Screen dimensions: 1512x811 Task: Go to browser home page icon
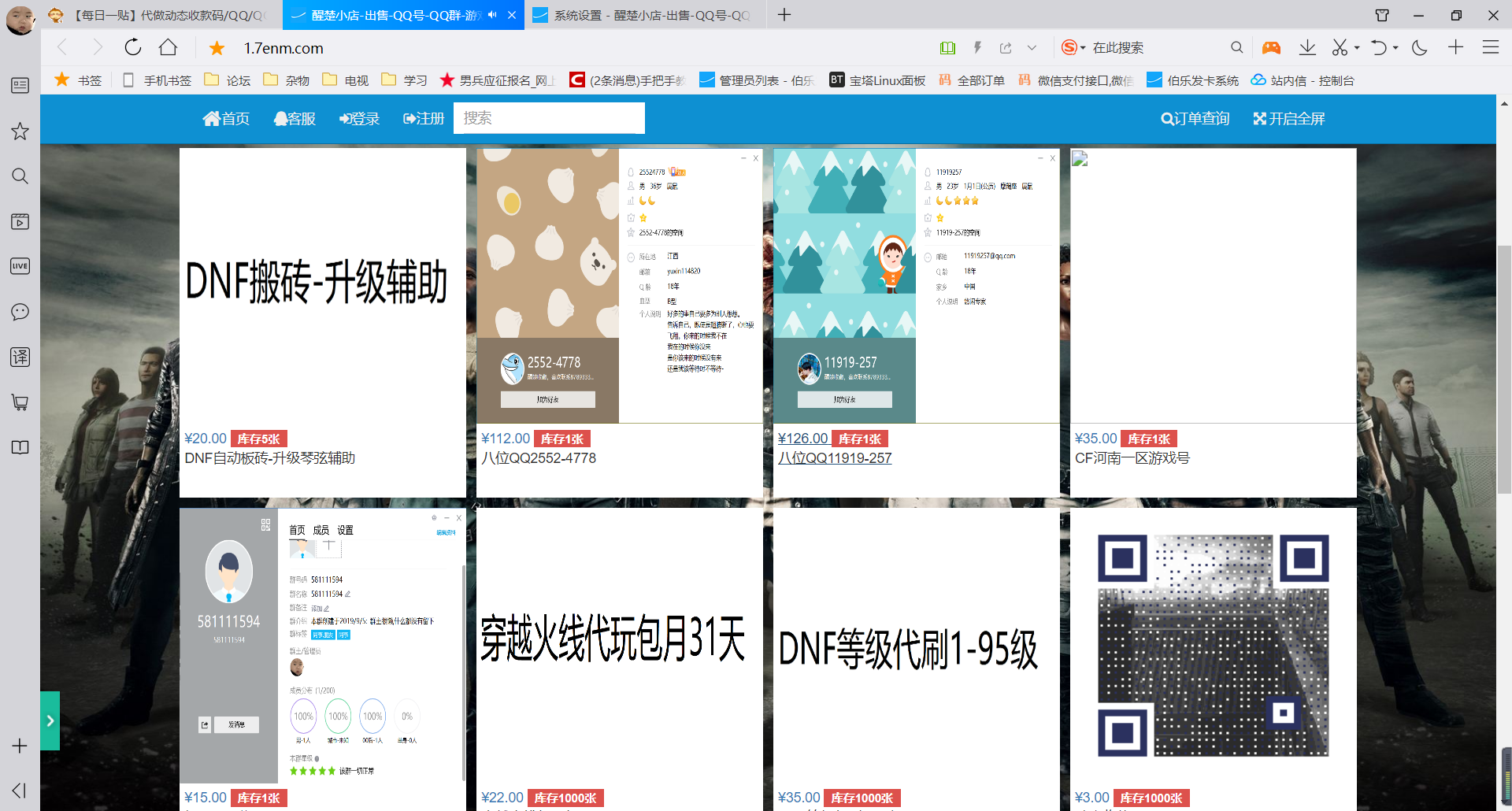pos(168,47)
